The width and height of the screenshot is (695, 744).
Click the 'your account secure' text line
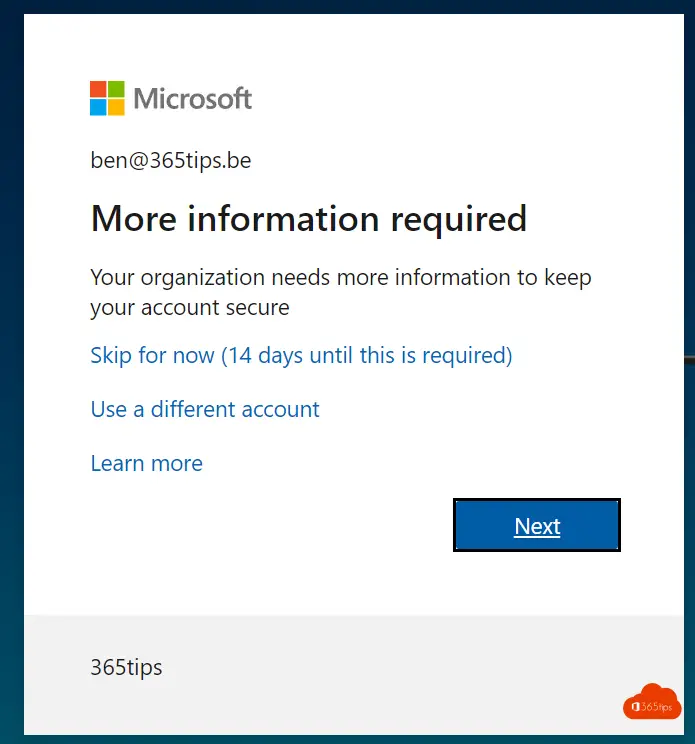(190, 307)
